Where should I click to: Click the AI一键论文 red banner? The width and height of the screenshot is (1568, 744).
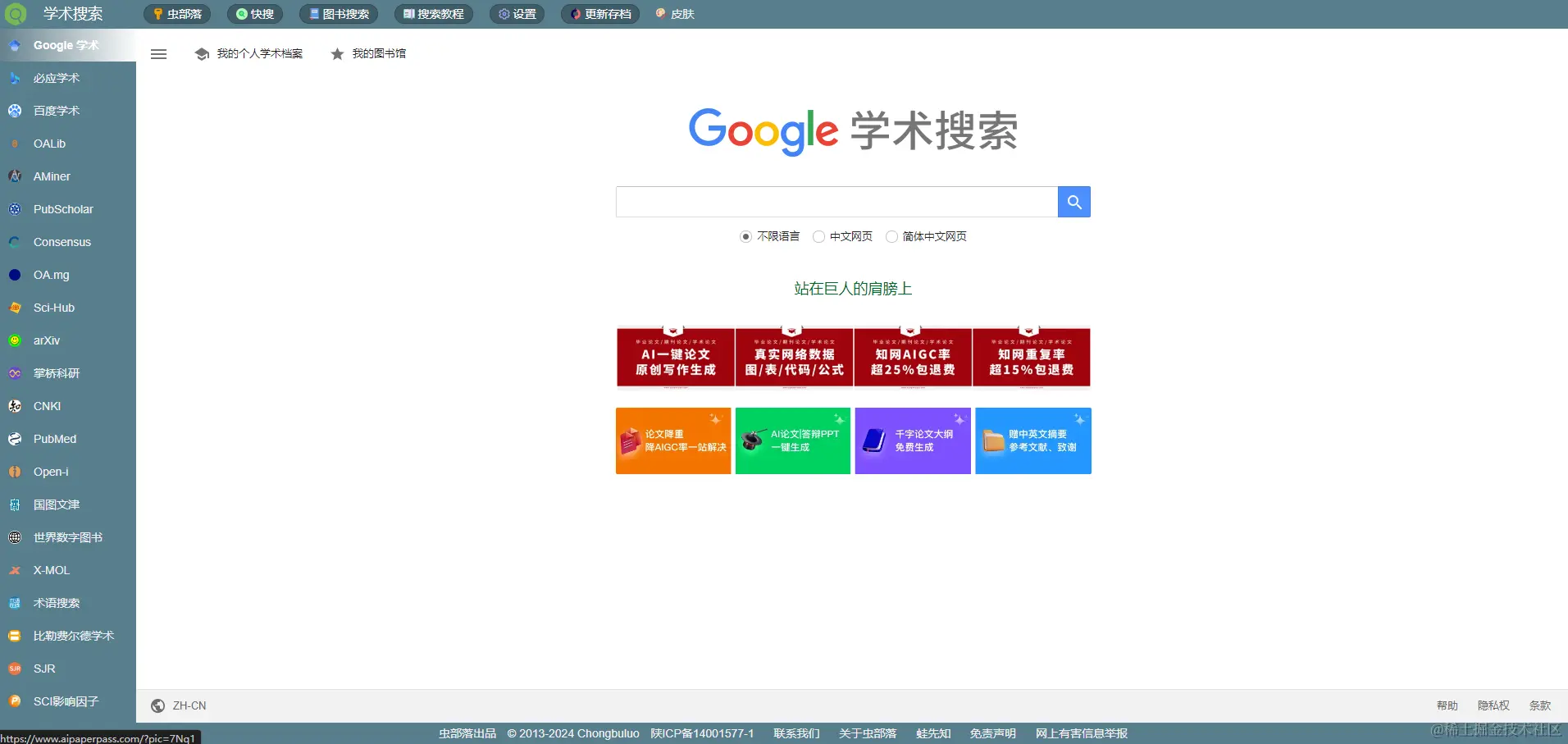(676, 358)
